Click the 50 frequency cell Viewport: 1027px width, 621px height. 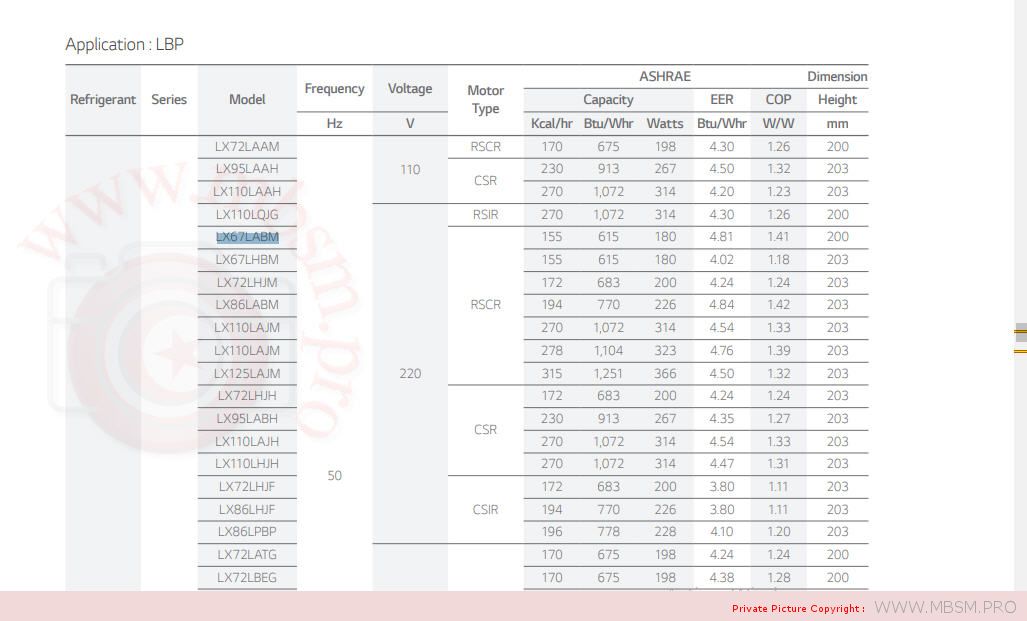(x=334, y=476)
